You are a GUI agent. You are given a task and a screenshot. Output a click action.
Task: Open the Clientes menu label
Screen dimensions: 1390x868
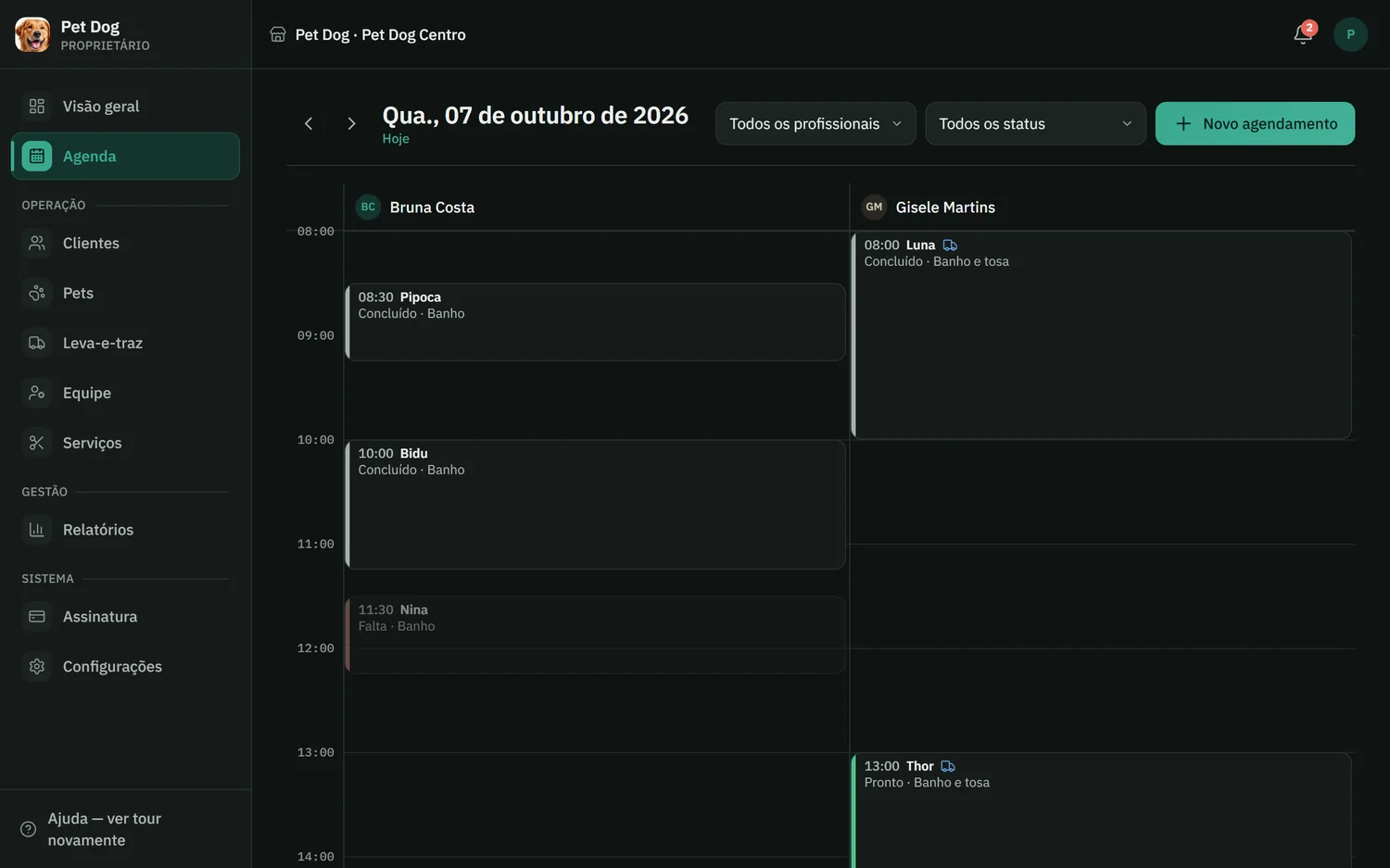pyautogui.click(x=91, y=243)
